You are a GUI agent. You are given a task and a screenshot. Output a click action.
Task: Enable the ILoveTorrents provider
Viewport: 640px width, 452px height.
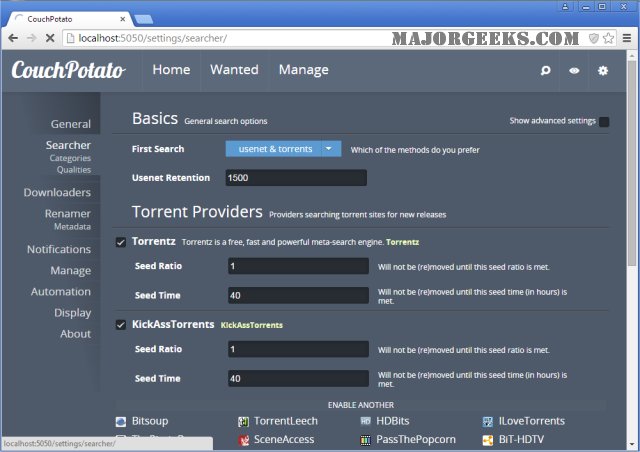[x=532, y=421]
